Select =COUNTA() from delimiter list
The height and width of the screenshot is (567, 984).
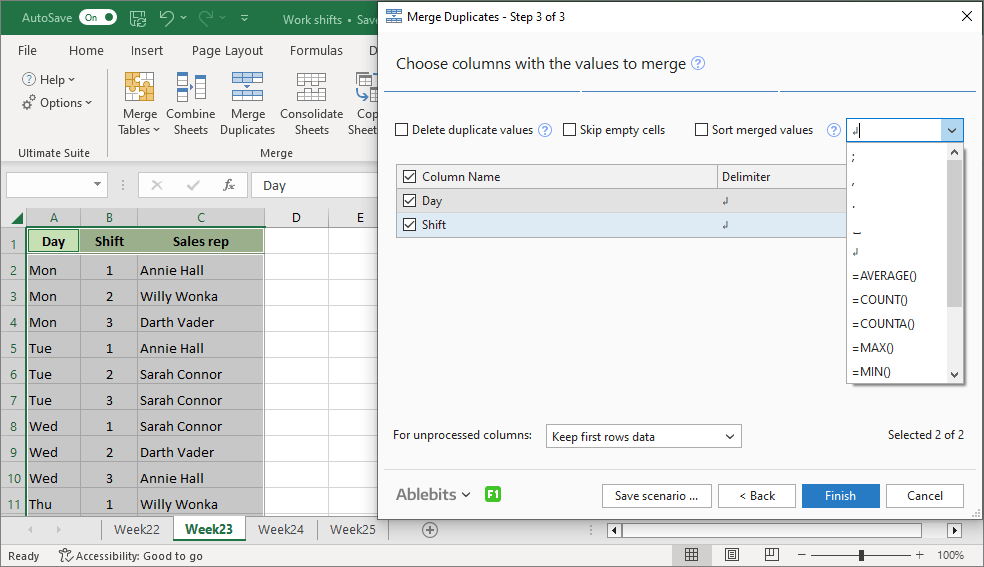point(897,324)
